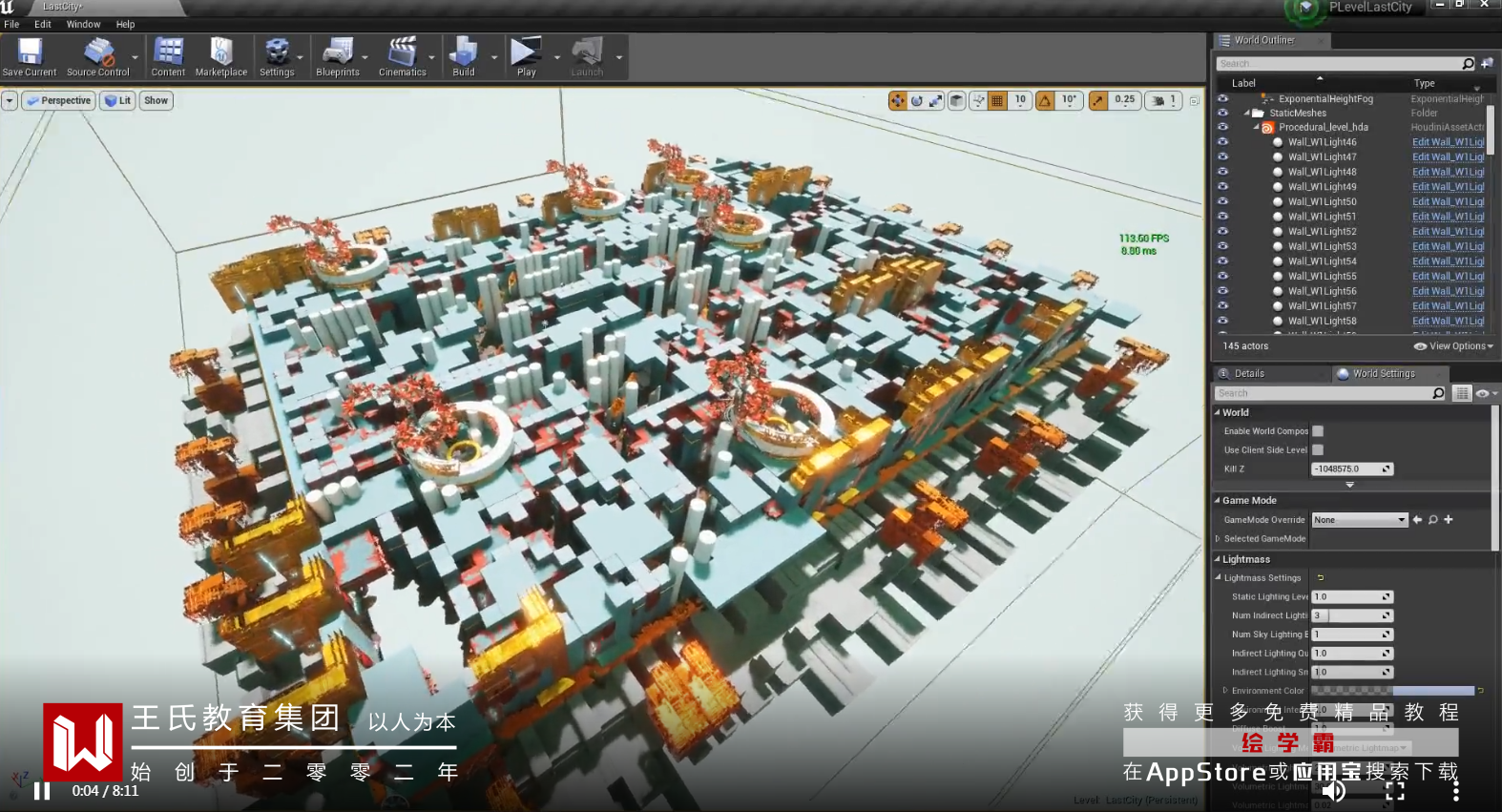Open the GameMode Override None dropdown
1502x812 pixels.
click(x=1360, y=520)
